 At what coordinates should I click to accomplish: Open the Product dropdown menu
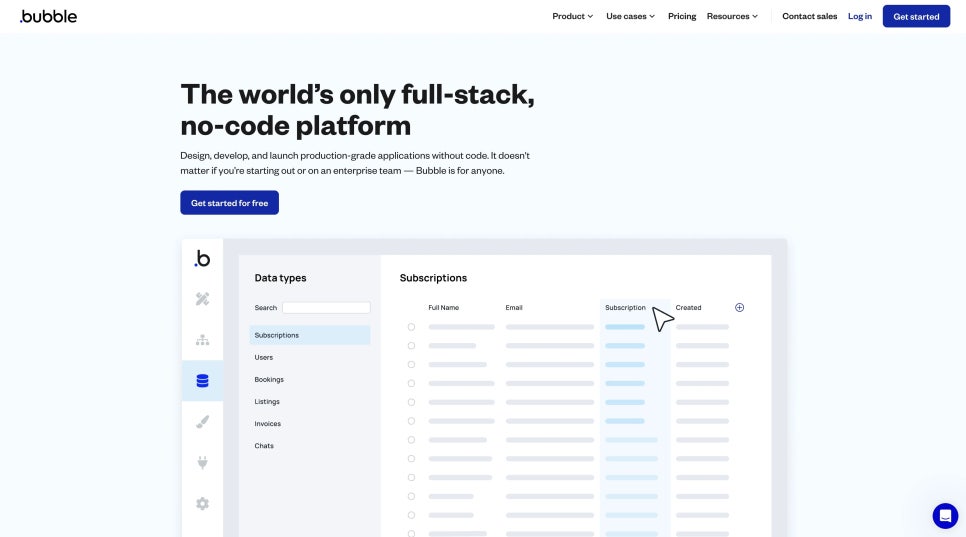click(x=572, y=16)
